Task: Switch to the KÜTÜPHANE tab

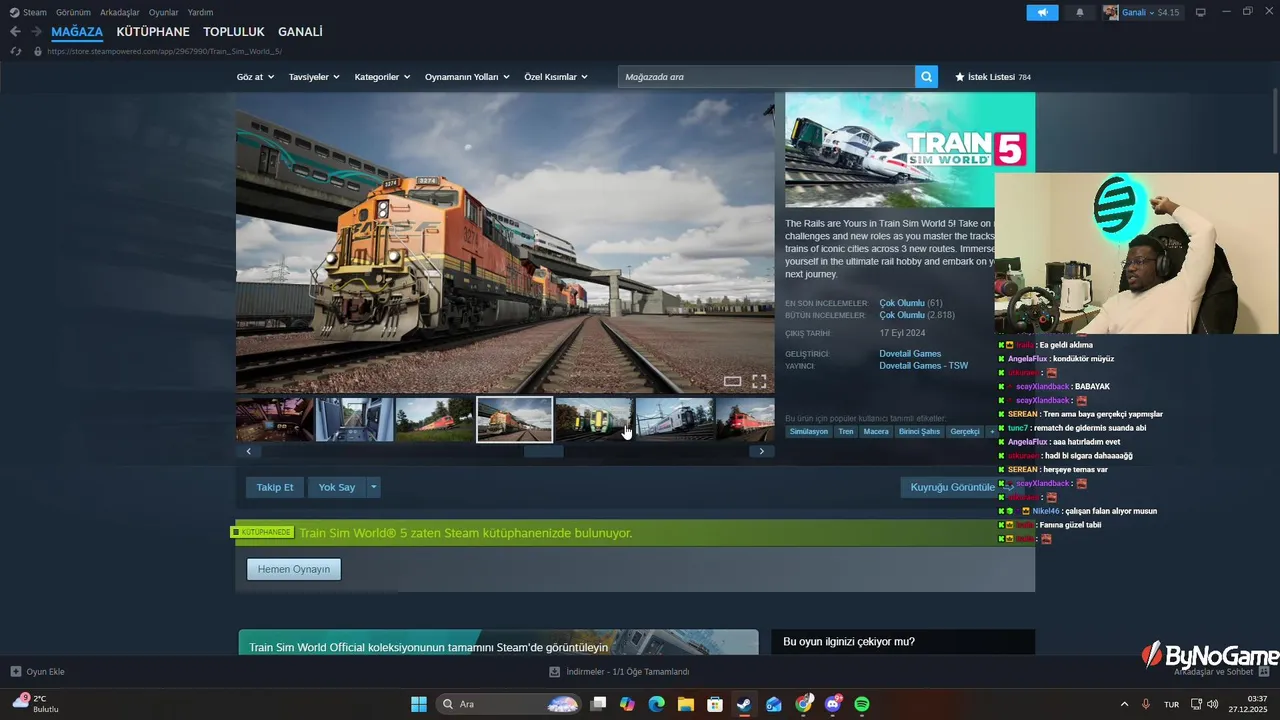Action: point(153,32)
